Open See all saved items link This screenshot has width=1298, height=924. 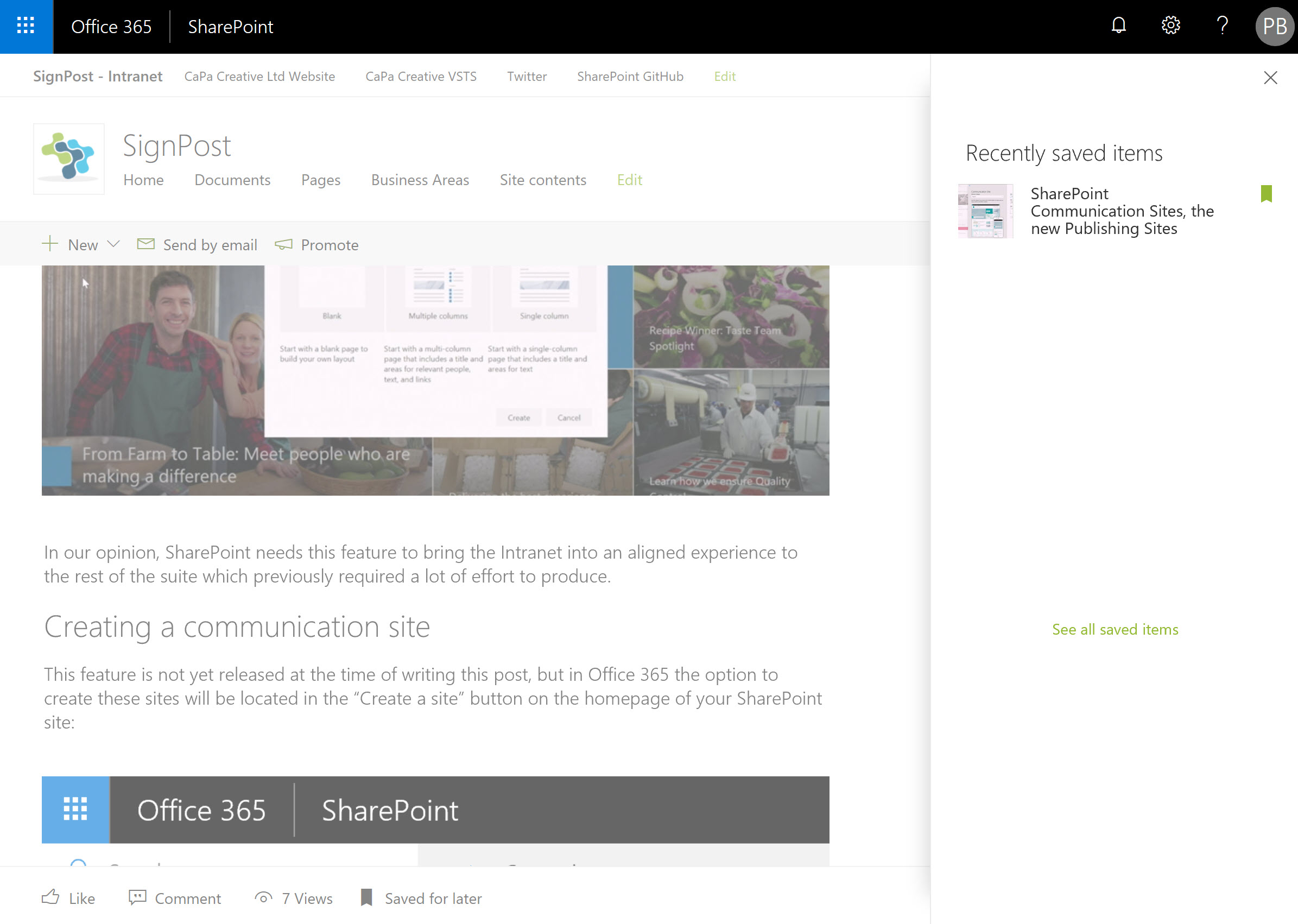coord(1115,629)
